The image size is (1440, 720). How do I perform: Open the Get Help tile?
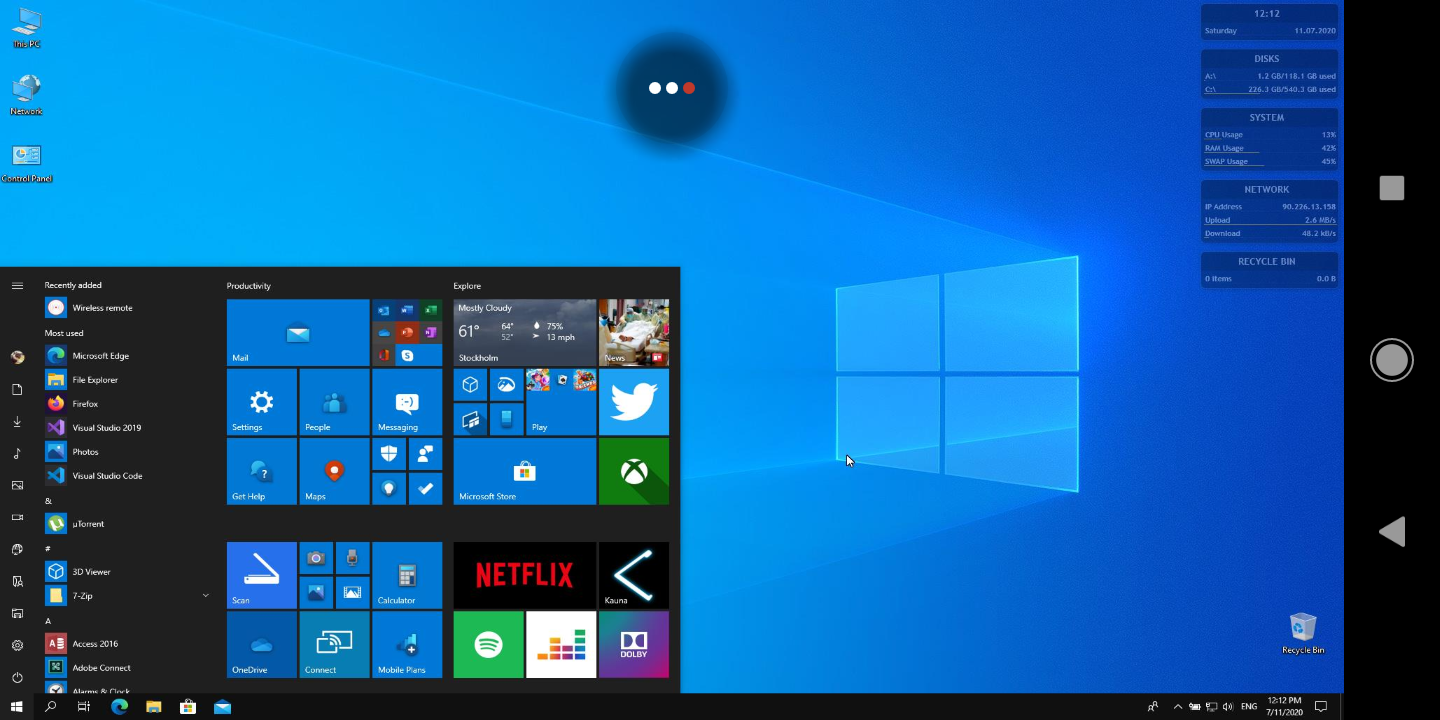tap(262, 471)
